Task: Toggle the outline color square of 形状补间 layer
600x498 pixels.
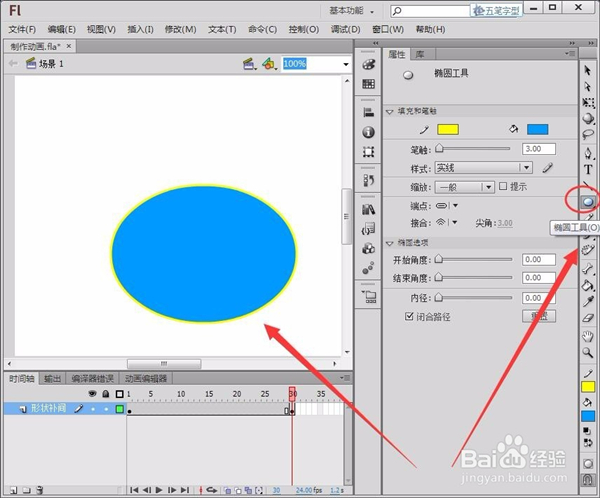Action: click(120, 409)
